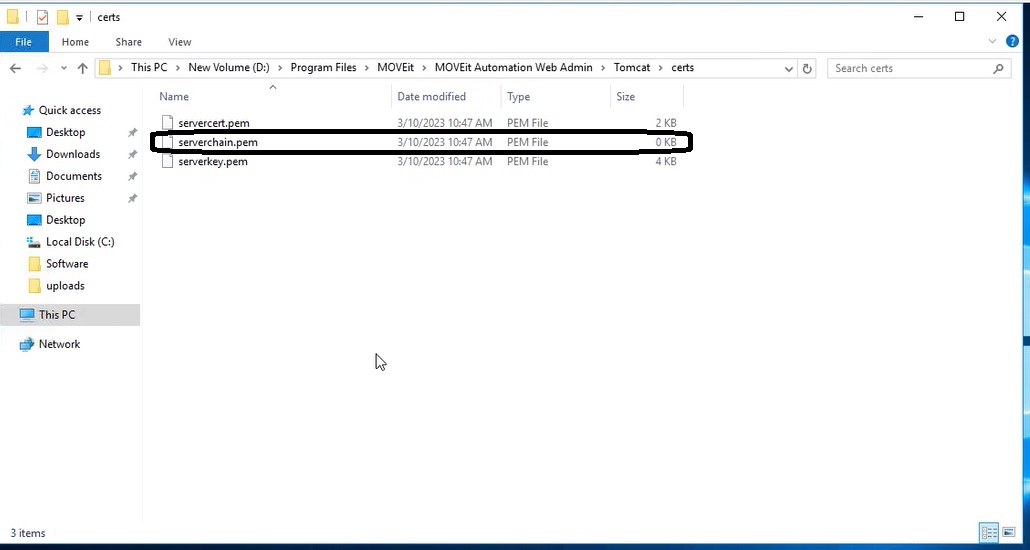Click servercert.pem file icon
This screenshot has width=1030, height=550.
coord(167,123)
